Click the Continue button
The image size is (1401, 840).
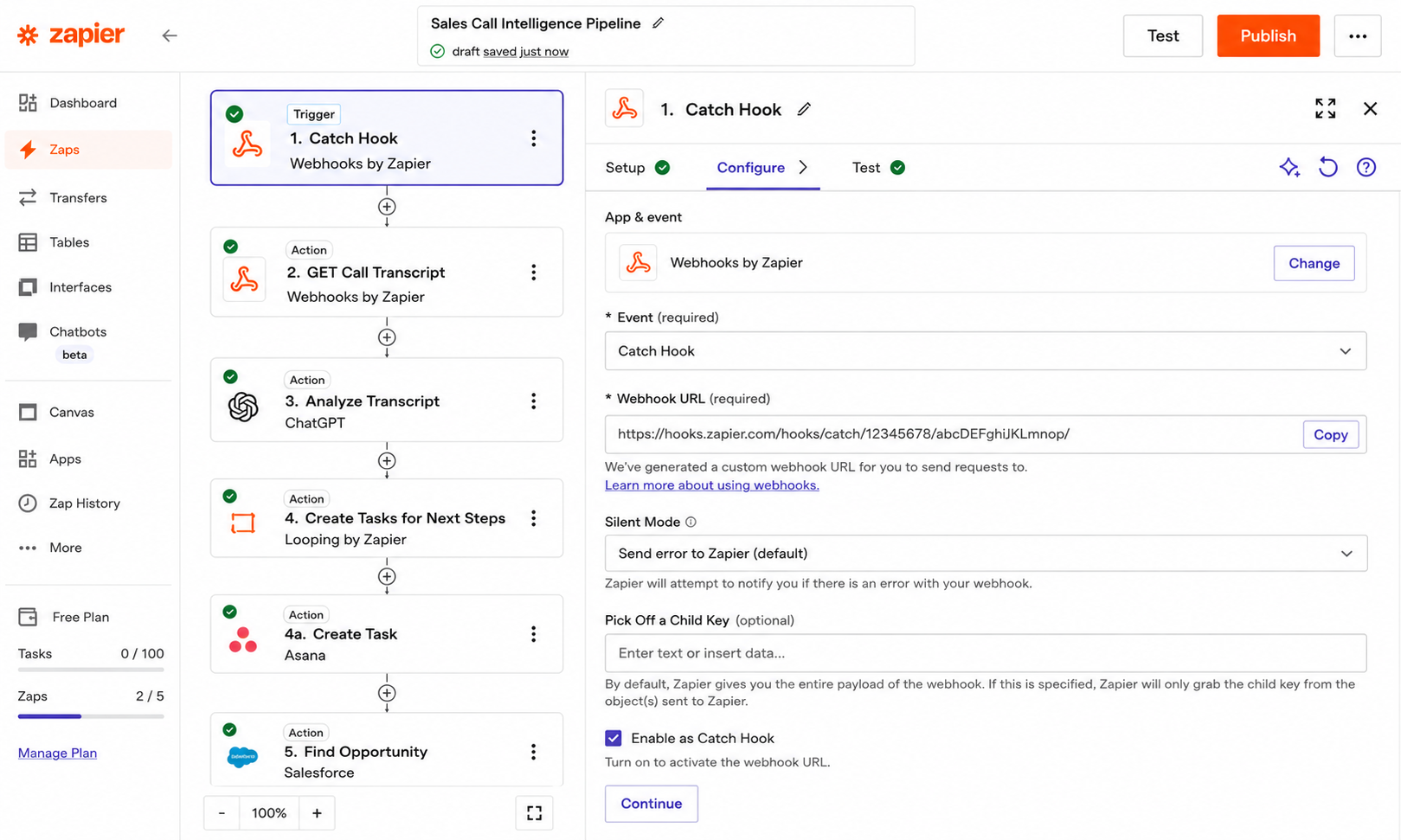(651, 804)
